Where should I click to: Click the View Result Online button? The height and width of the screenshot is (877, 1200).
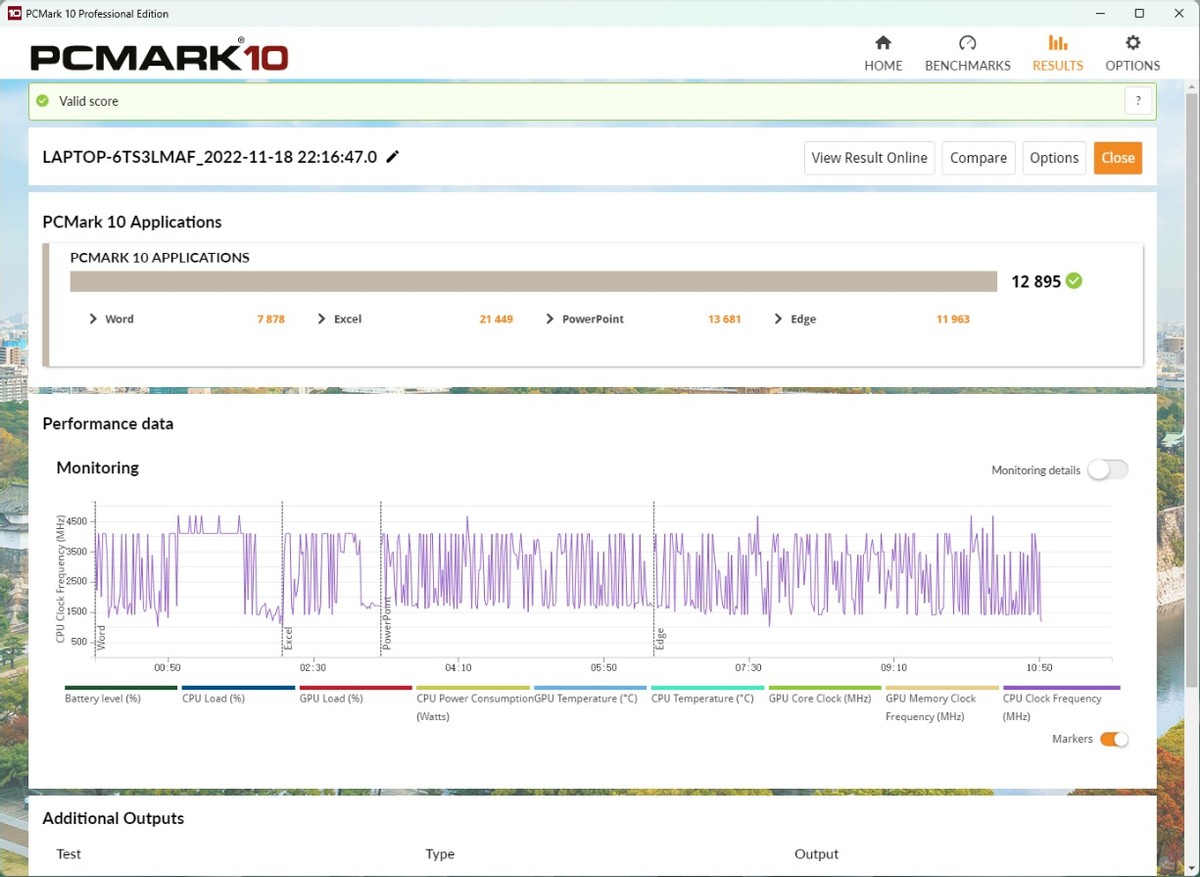(x=869, y=158)
